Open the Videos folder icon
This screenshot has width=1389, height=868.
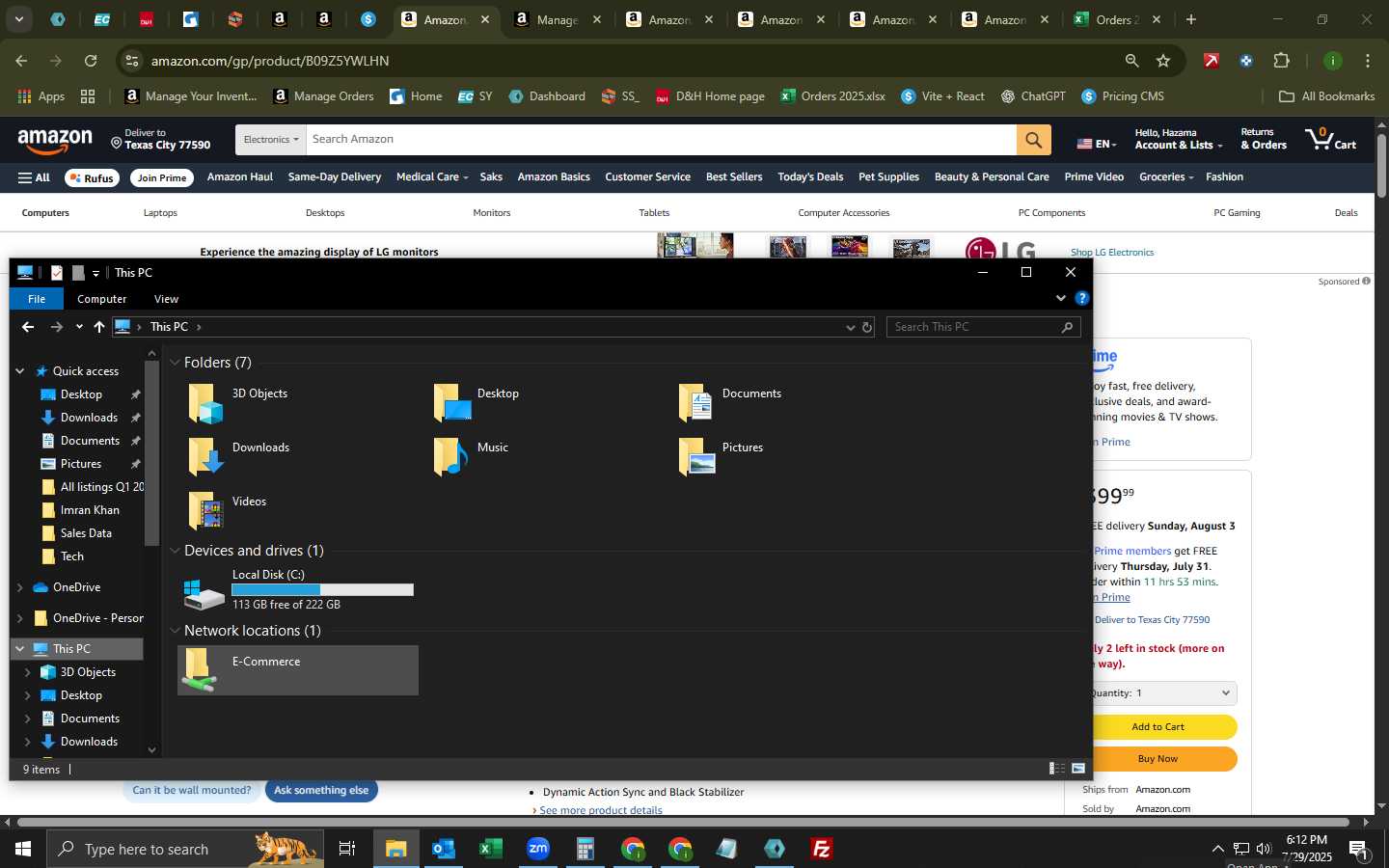point(205,511)
